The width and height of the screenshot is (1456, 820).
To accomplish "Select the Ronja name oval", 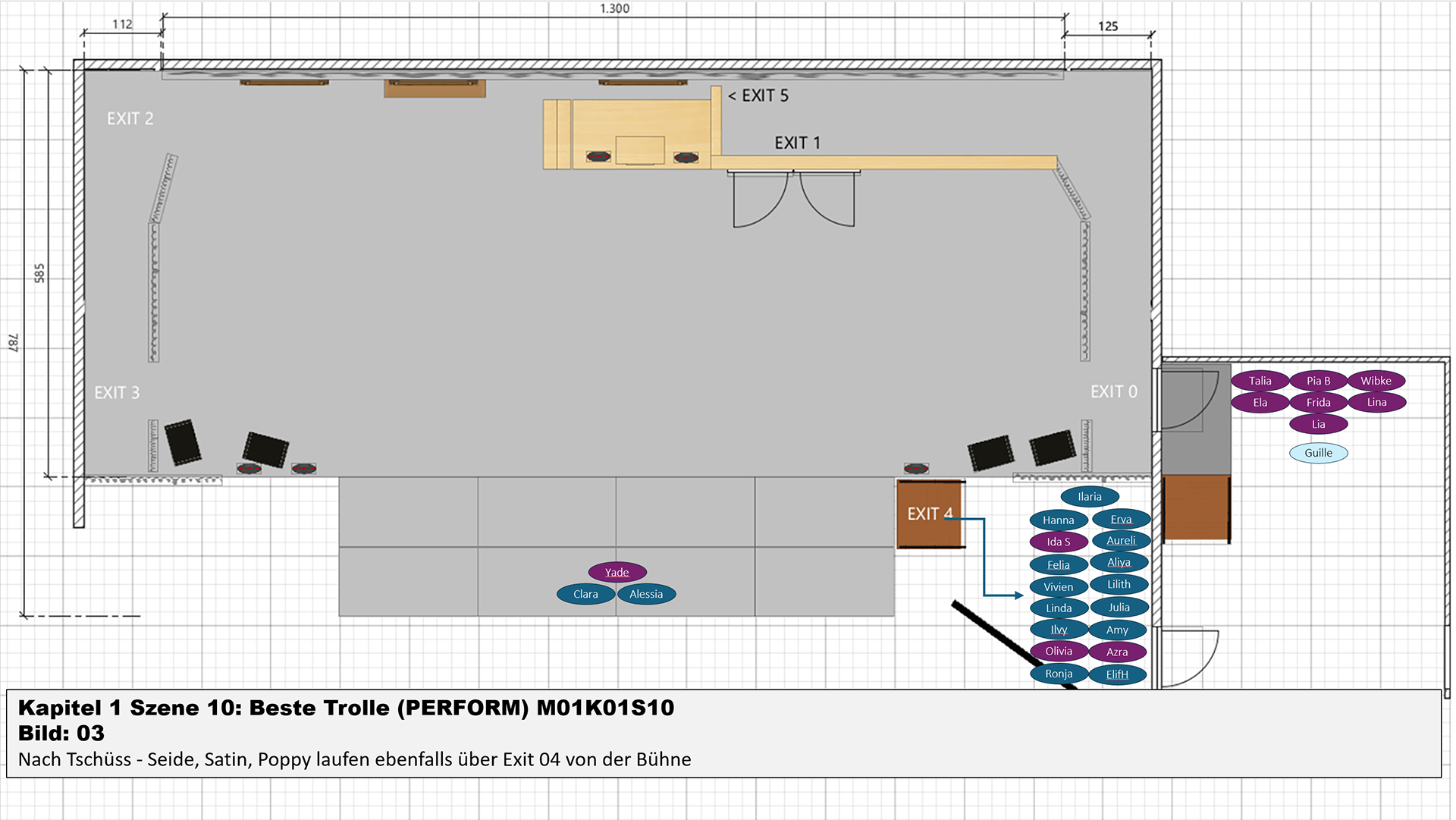I will point(1059,674).
